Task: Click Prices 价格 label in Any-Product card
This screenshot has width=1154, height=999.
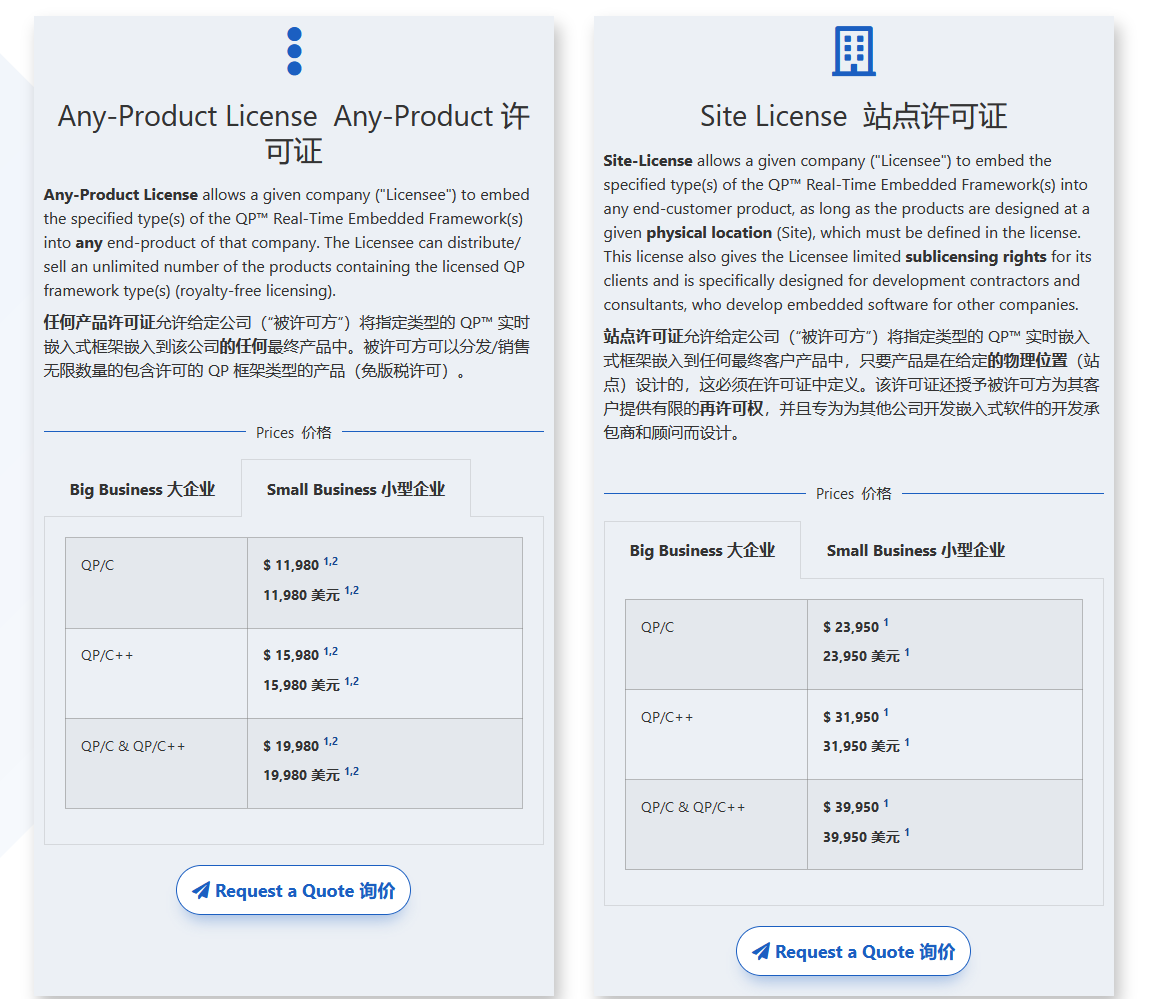Action: (x=294, y=432)
